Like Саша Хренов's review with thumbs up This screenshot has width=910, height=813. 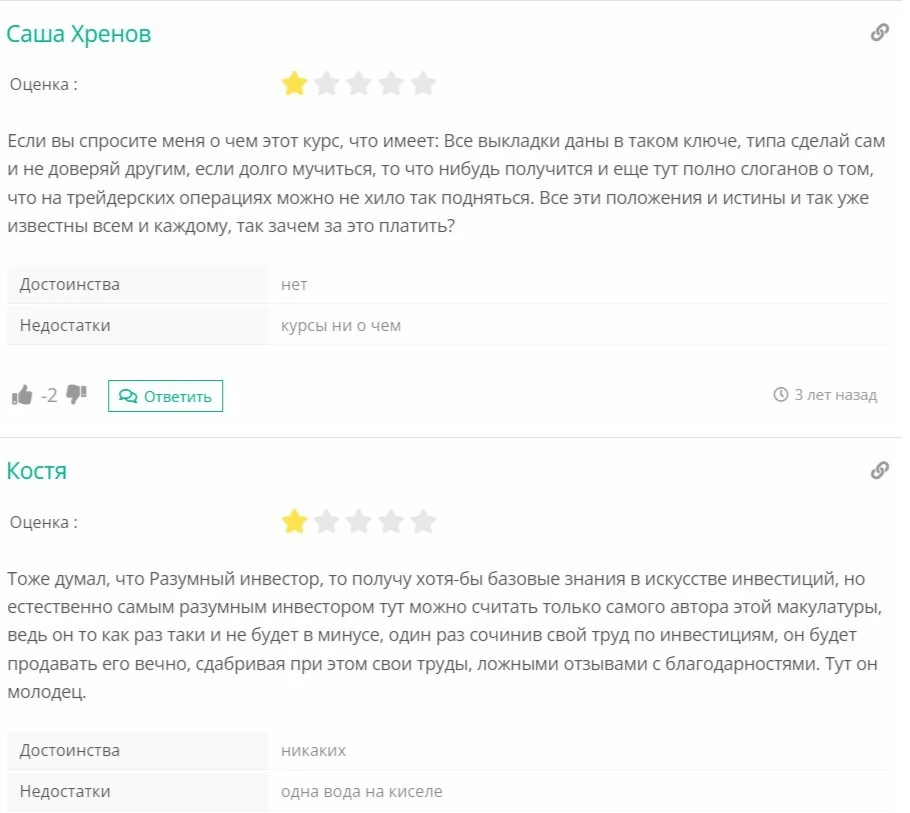22,395
